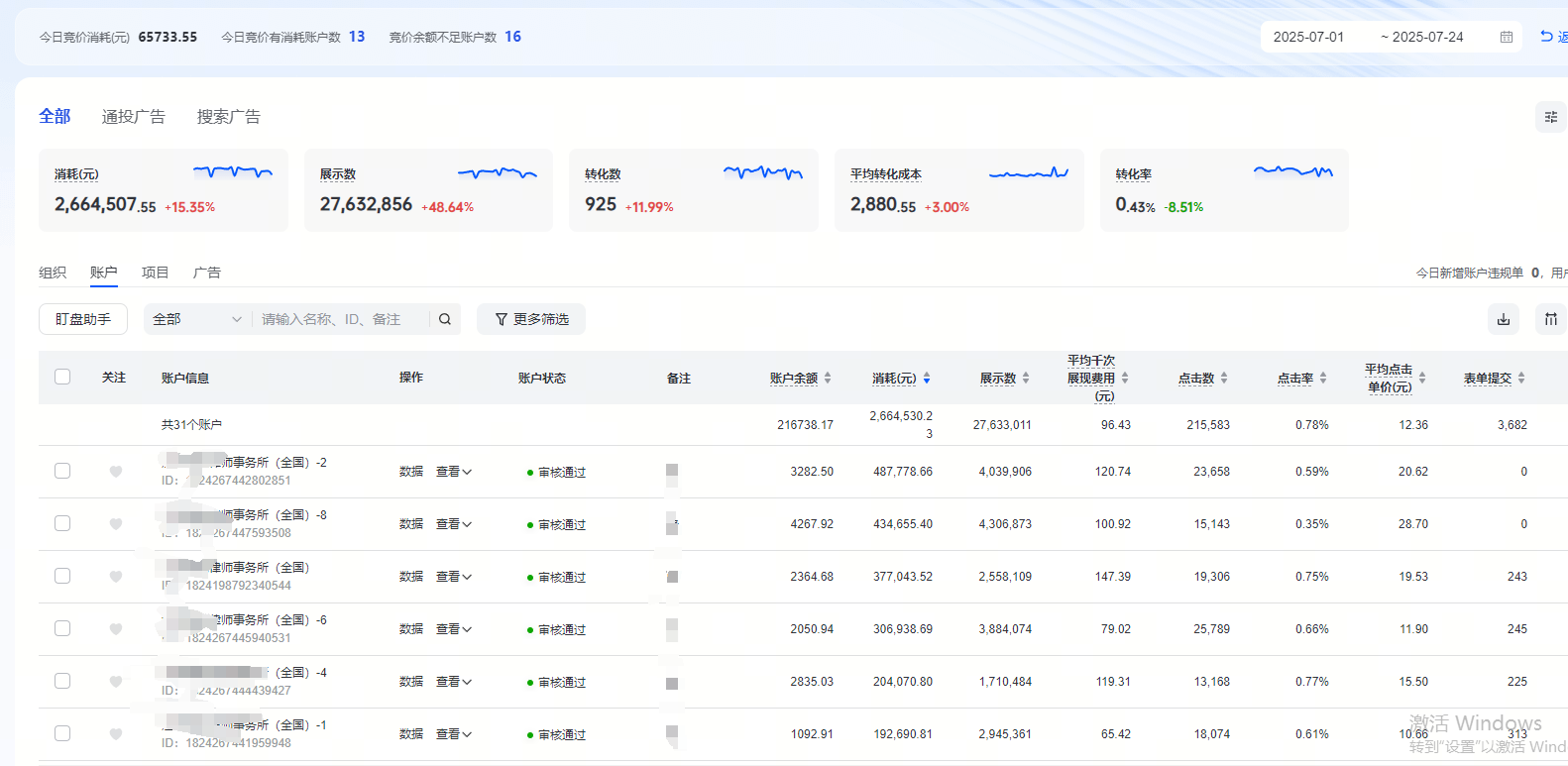
Task: Focus the name, ID, remark search field
Action: 342,319
